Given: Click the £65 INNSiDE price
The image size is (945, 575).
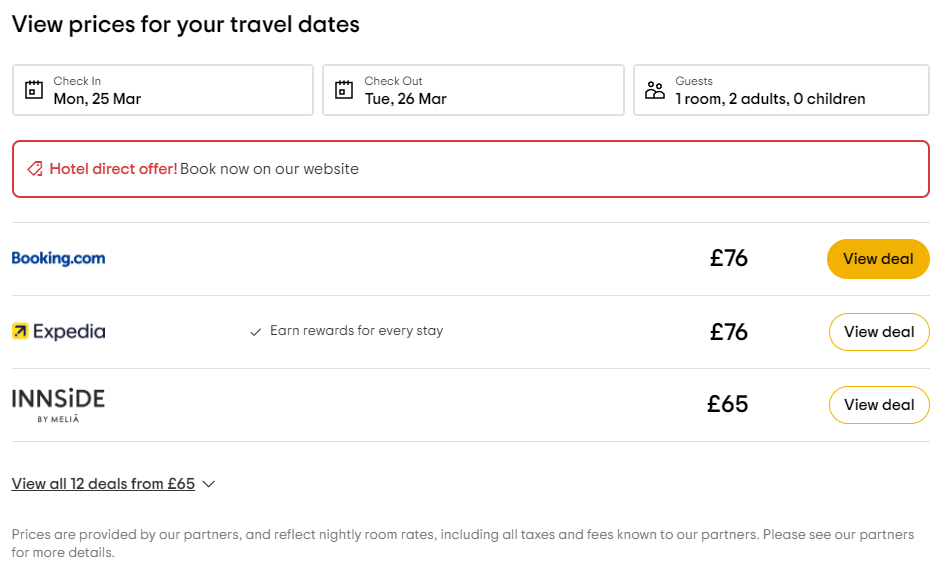Looking at the screenshot, I should [727, 404].
